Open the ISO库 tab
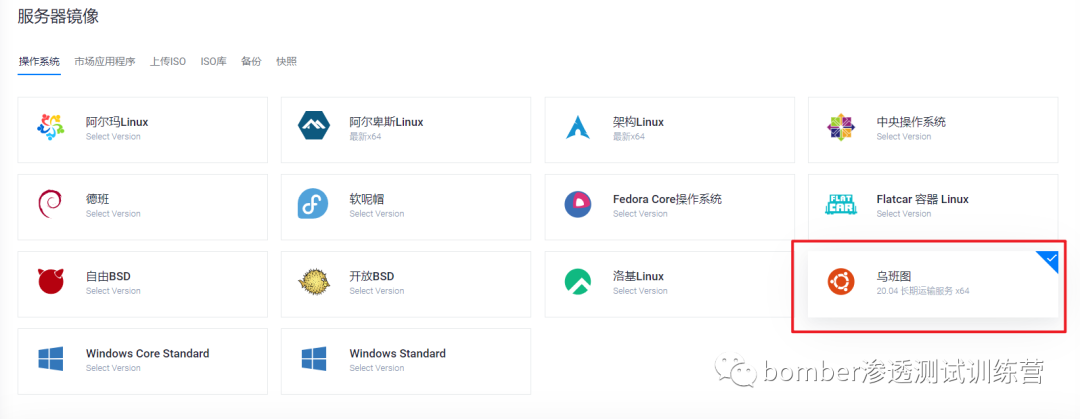Viewport: 1080px width, 419px height. click(x=214, y=61)
